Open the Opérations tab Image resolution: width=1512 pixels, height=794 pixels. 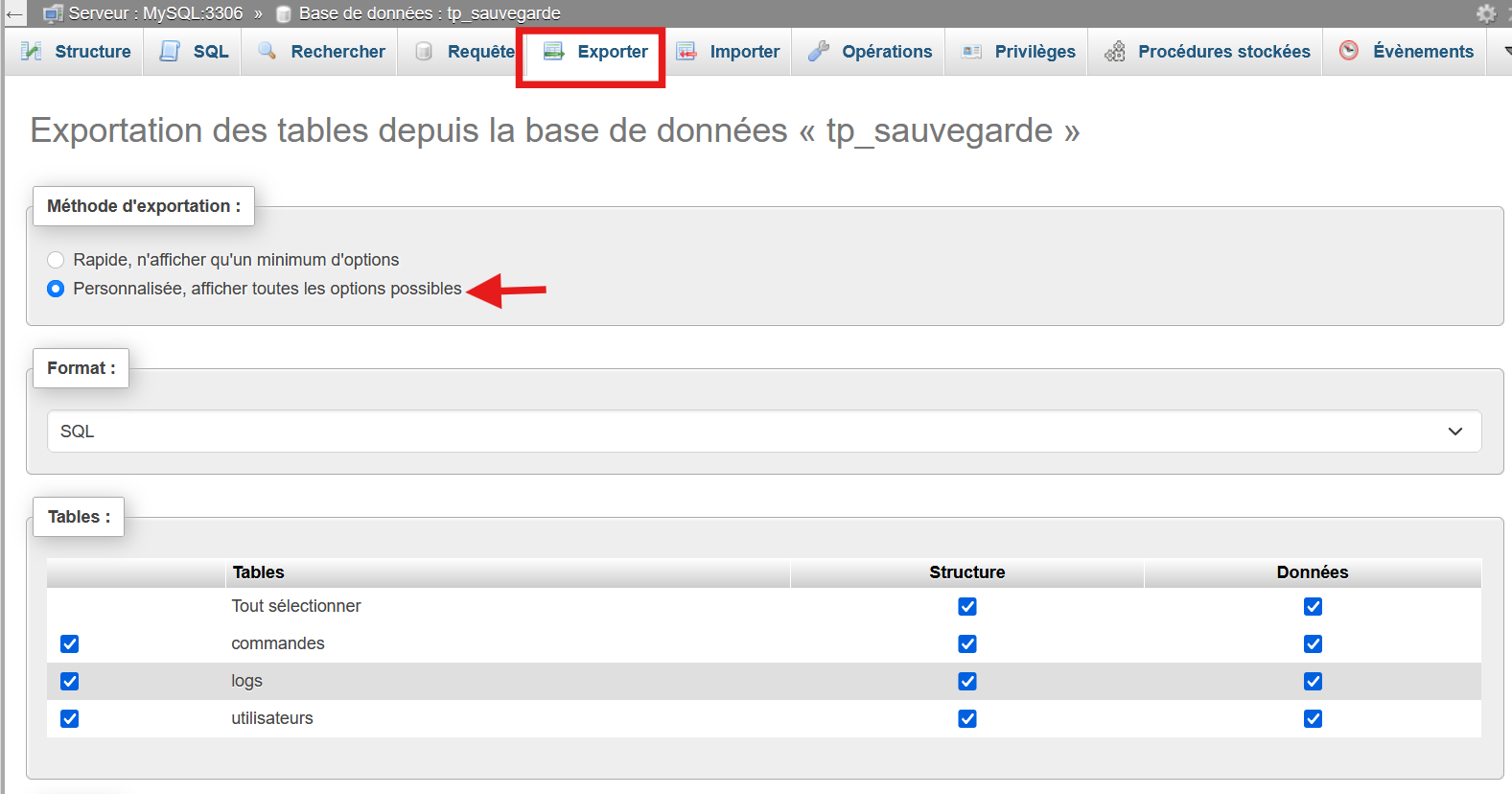point(870,52)
